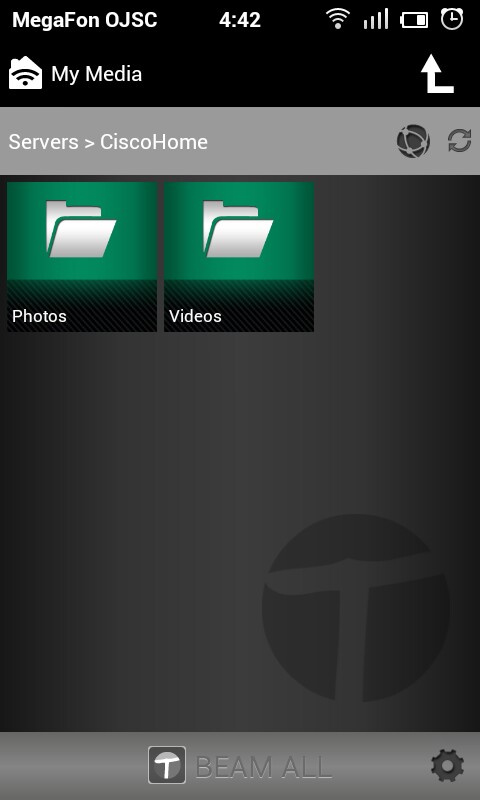Tap the up-level arrow icon
The image size is (480, 800).
coord(437,74)
